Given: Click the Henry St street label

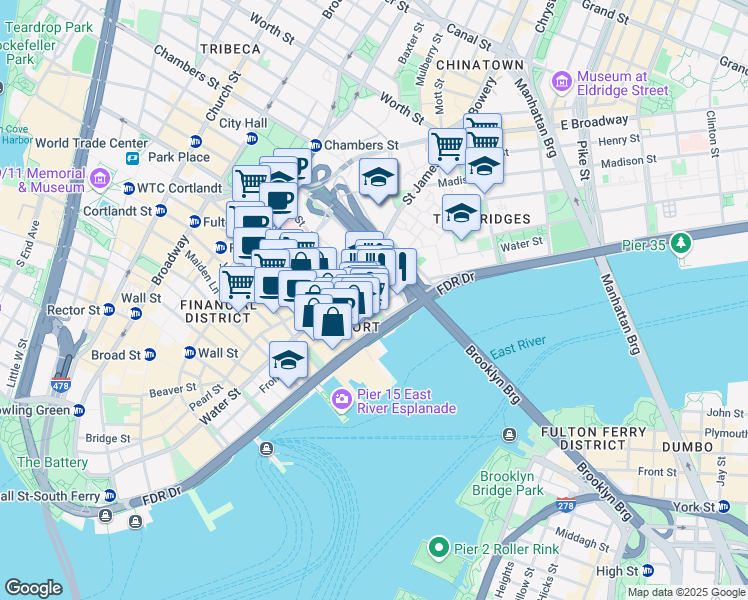Looking at the screenshot, I should [619, 140].
